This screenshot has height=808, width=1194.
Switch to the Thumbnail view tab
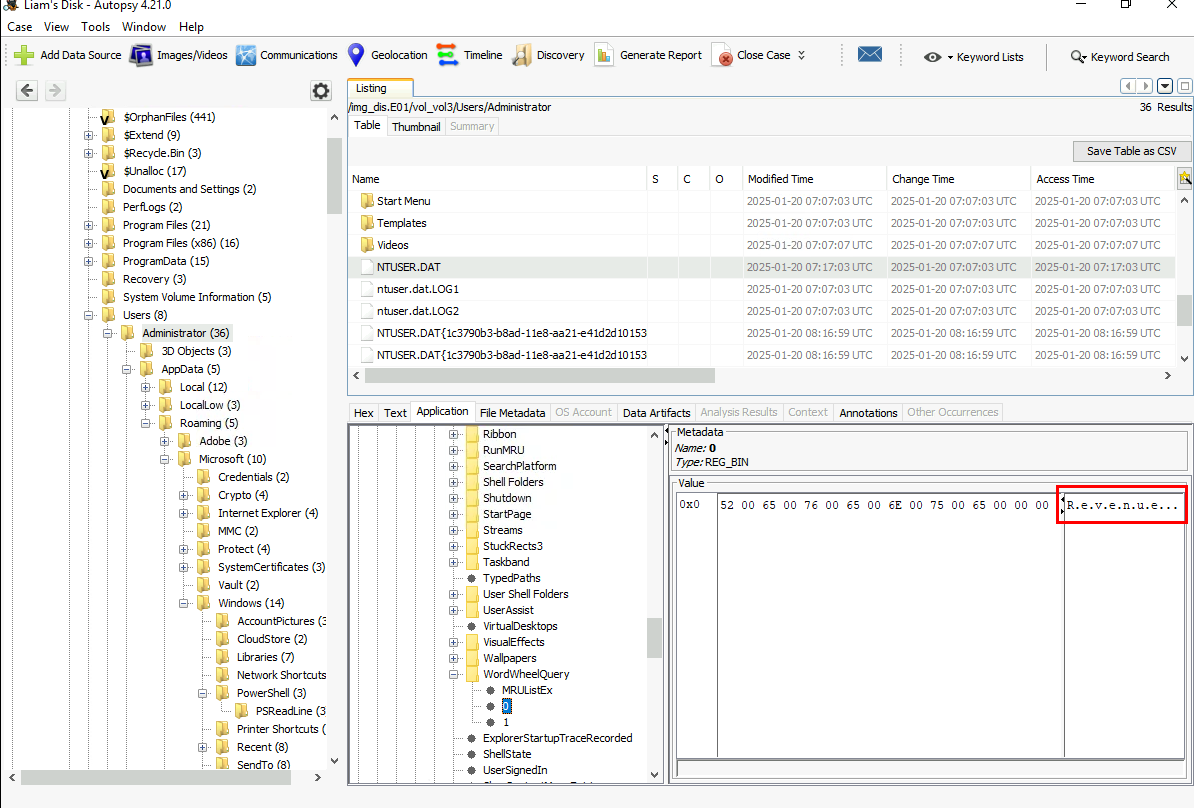(416, 127)
